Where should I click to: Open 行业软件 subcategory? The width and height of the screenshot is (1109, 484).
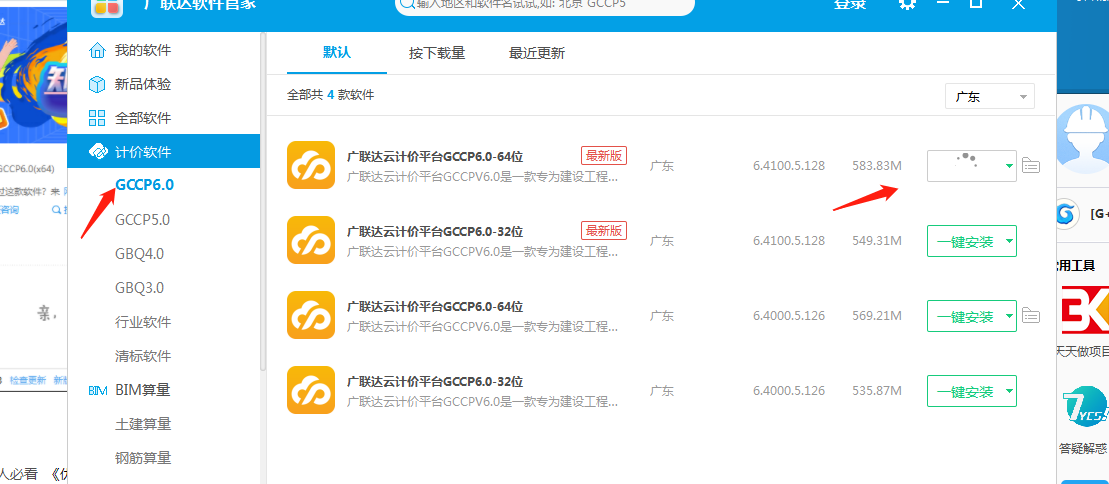click(x=143, y=322)
